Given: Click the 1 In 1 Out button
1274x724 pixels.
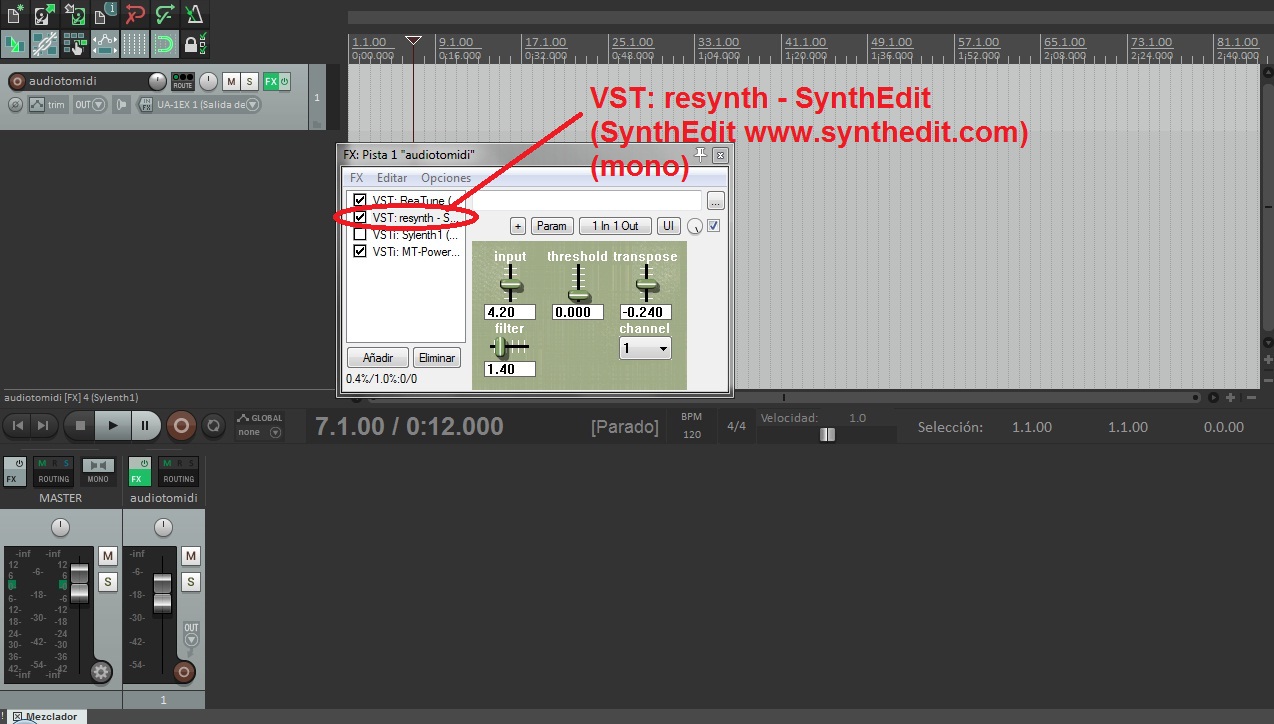Looking at the screenshot, I should click(615, 226).
